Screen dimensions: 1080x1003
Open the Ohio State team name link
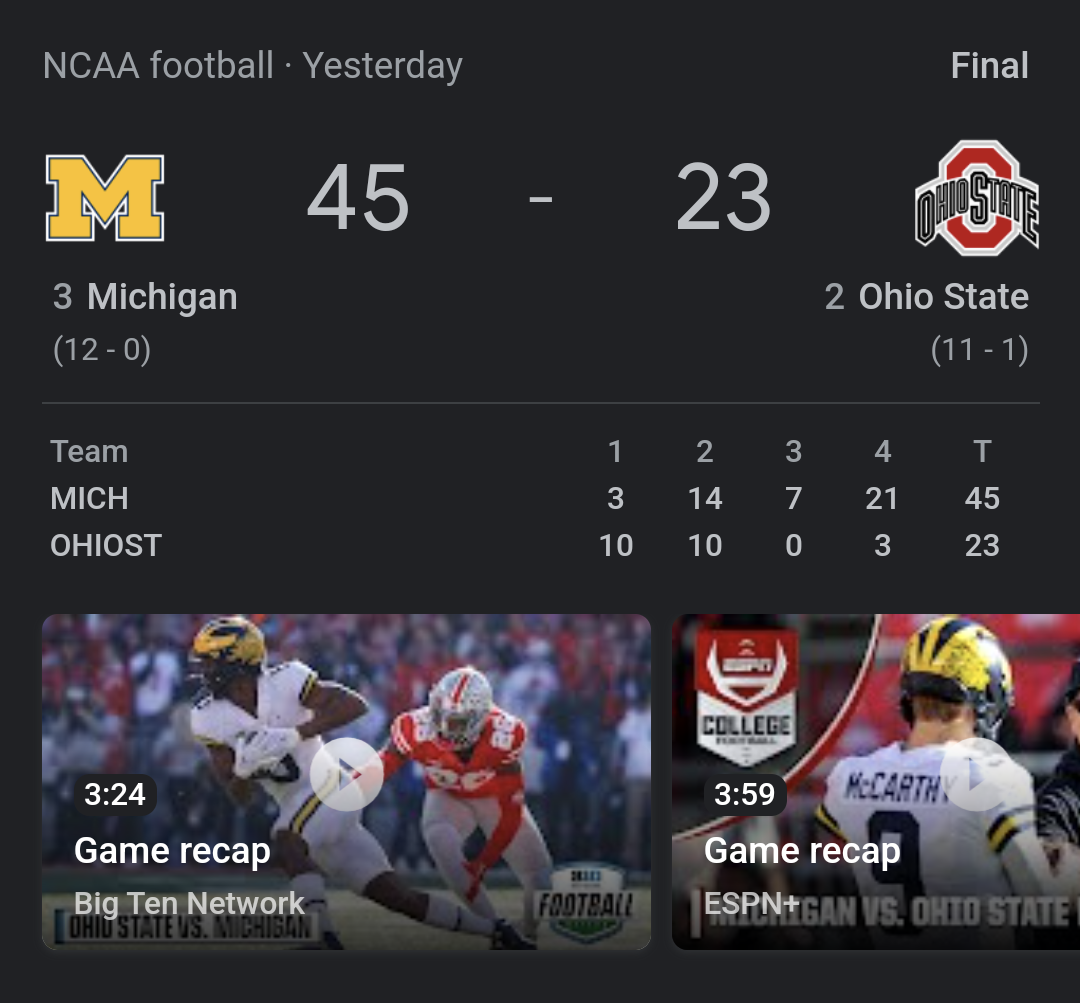[943, 297]
